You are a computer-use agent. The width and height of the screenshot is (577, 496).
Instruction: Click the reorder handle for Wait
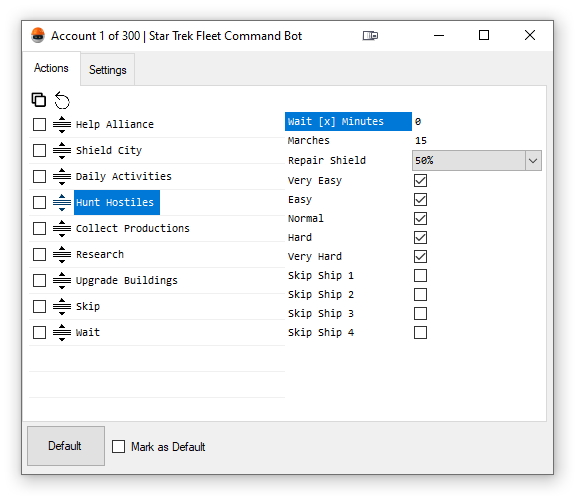62,333
